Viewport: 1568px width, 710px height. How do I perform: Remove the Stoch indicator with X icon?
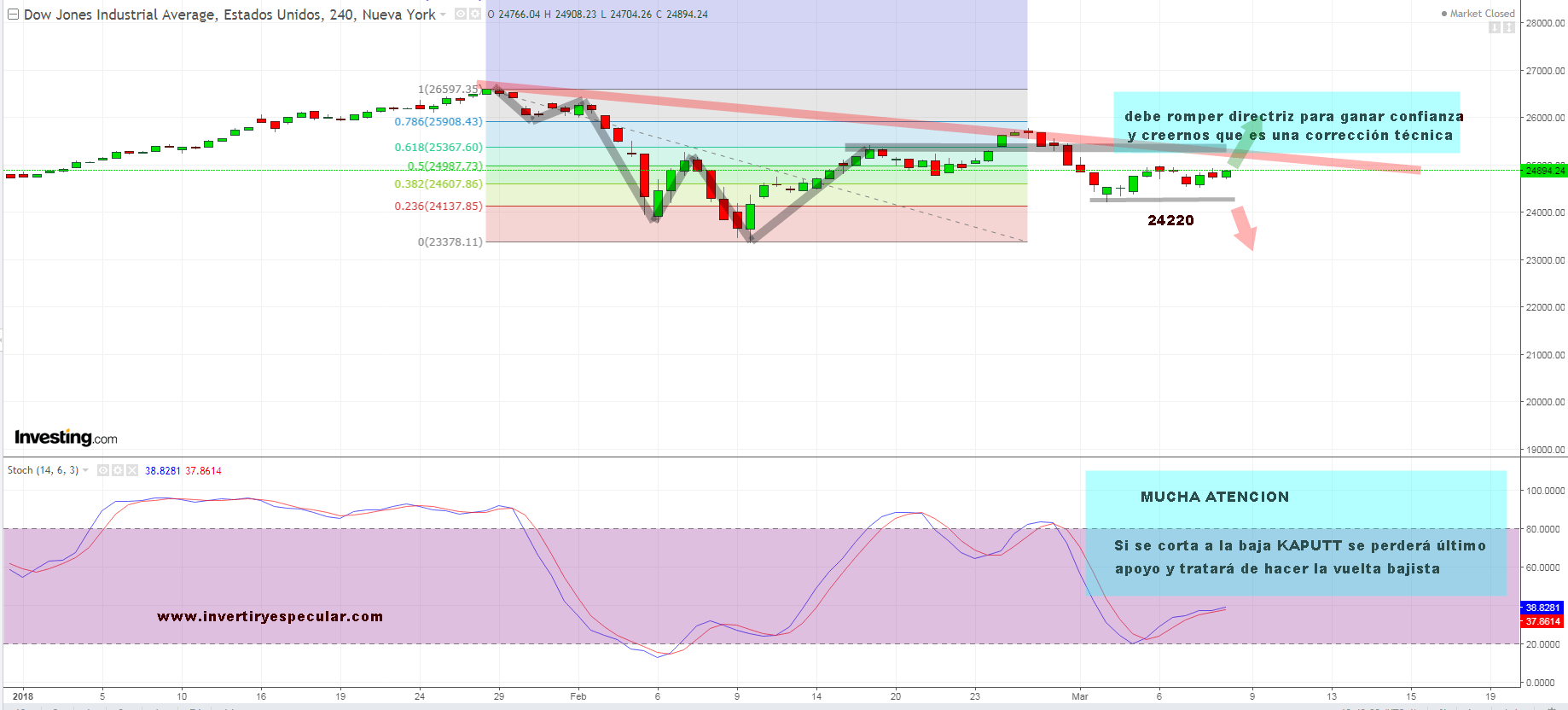[x=132, y=470]
